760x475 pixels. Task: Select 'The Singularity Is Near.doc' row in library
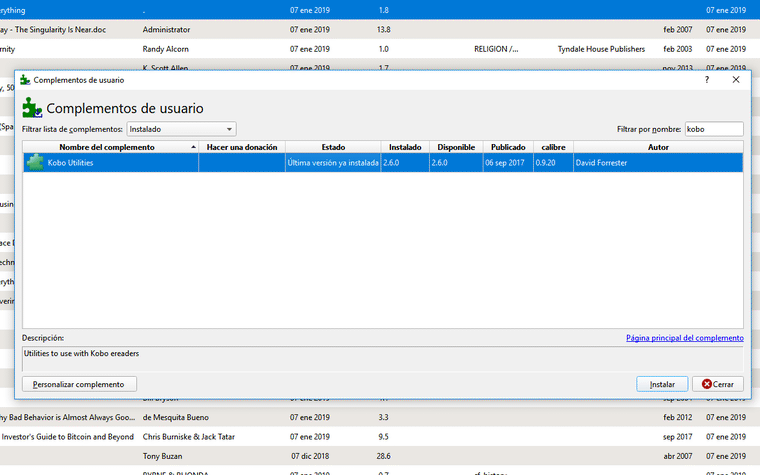tap(61, 30)
